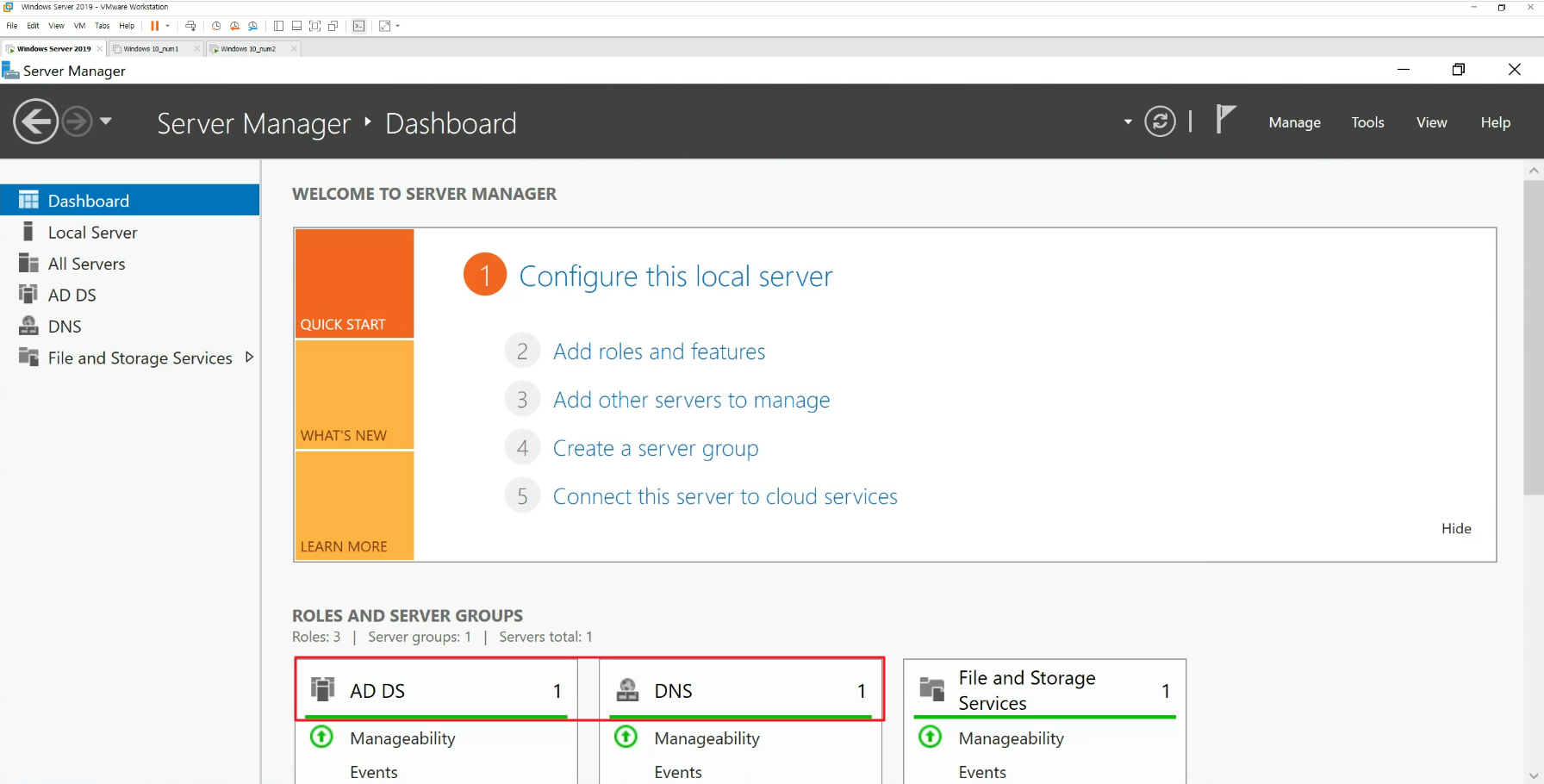The width and height of the screenshot is (1544, 784).
Task: Revert to snapshot with the orange arrow clock icon
Action: (234, 26)
